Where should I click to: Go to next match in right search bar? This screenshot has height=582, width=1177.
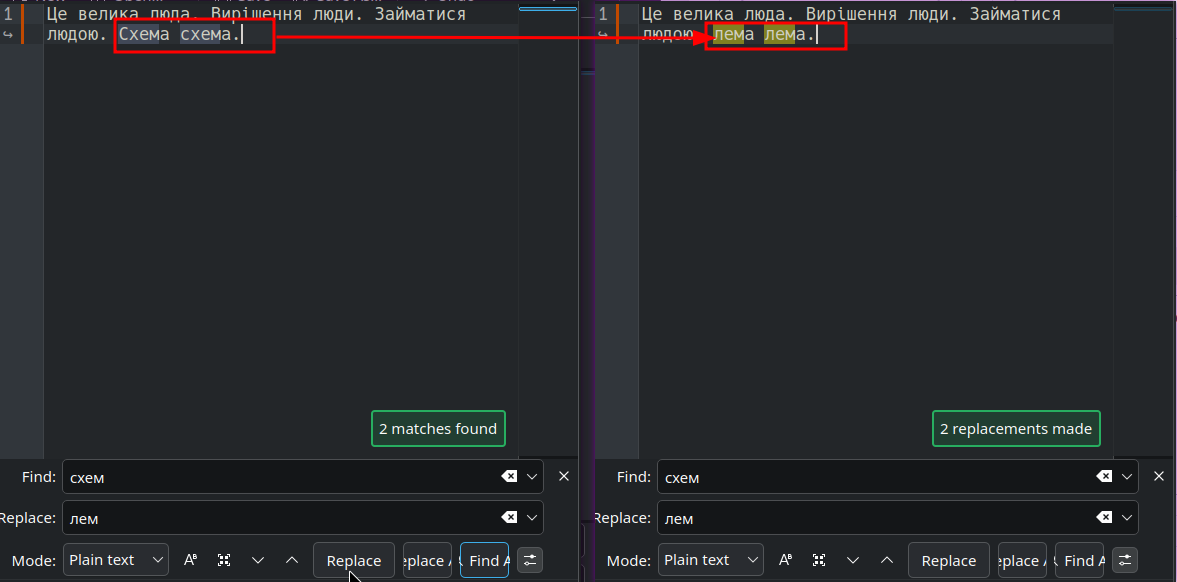[x=853, y=560]
